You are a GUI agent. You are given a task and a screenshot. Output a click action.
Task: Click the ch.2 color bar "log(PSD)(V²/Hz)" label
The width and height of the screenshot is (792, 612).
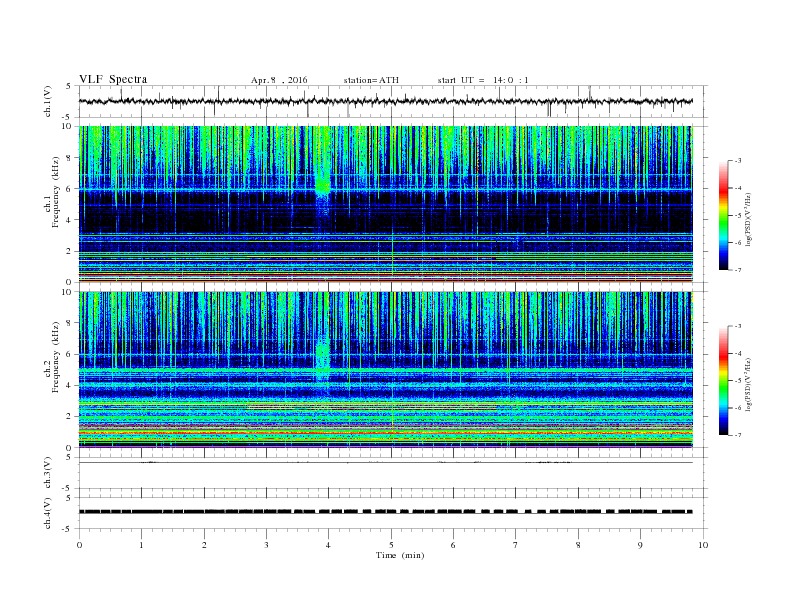click(748, 384)
